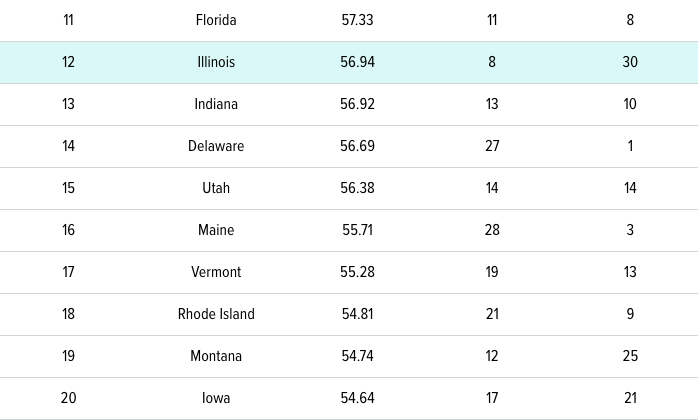Viewport: 699px width, 420px height.
Task: Click the value 25 in Montana row
Action: [630, 356]
